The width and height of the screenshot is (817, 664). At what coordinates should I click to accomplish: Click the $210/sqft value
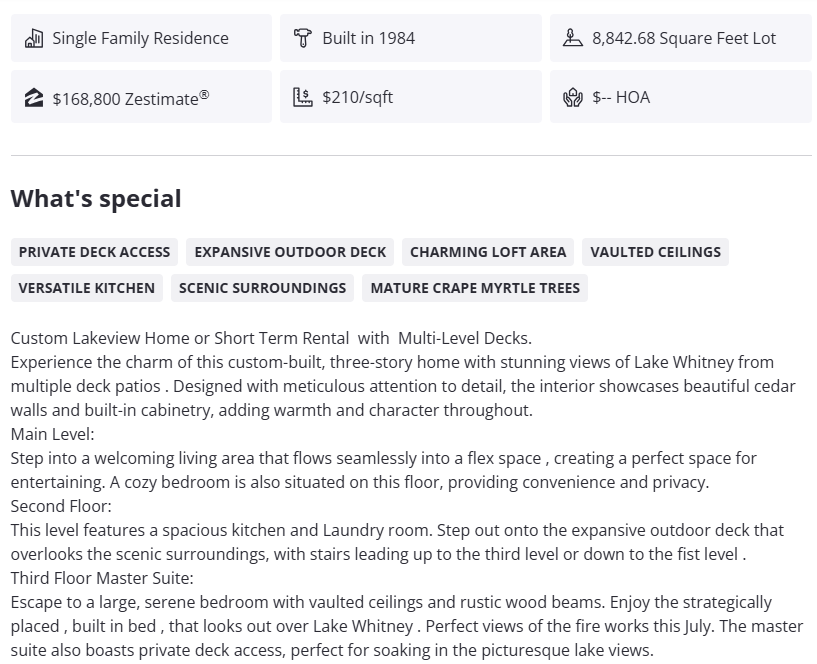click(x=358, y=97)
